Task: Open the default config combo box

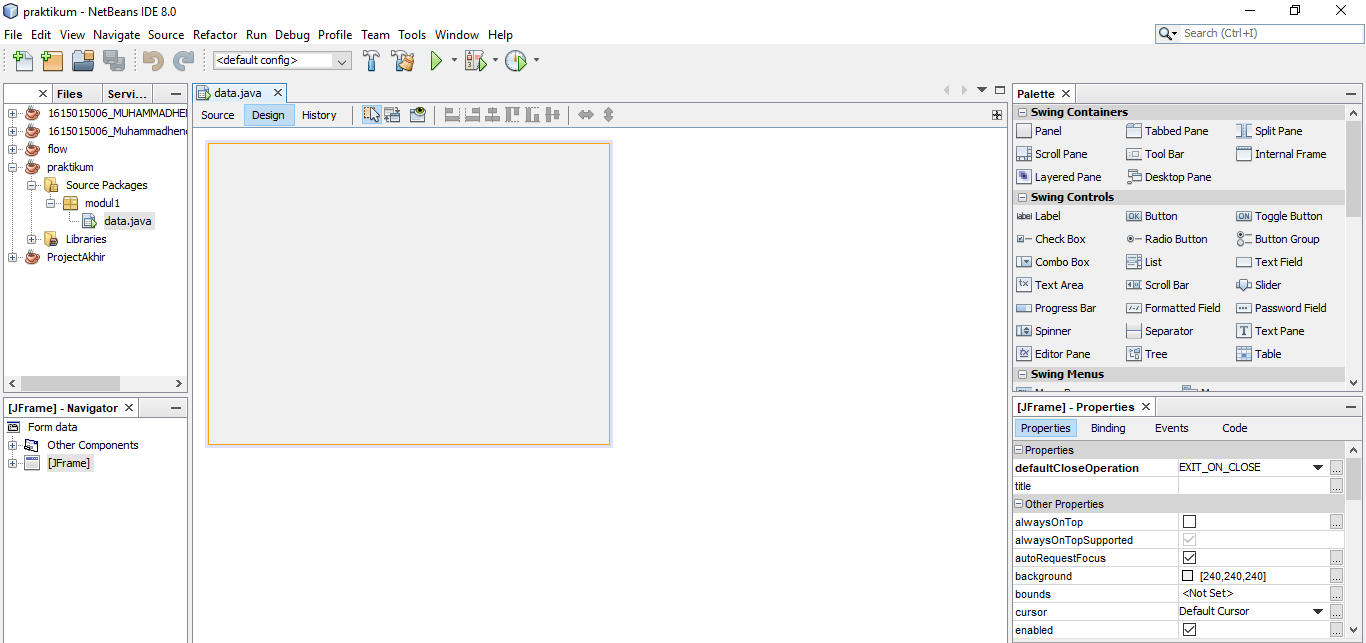Action: pyautogui.click(x=341, y=60)
